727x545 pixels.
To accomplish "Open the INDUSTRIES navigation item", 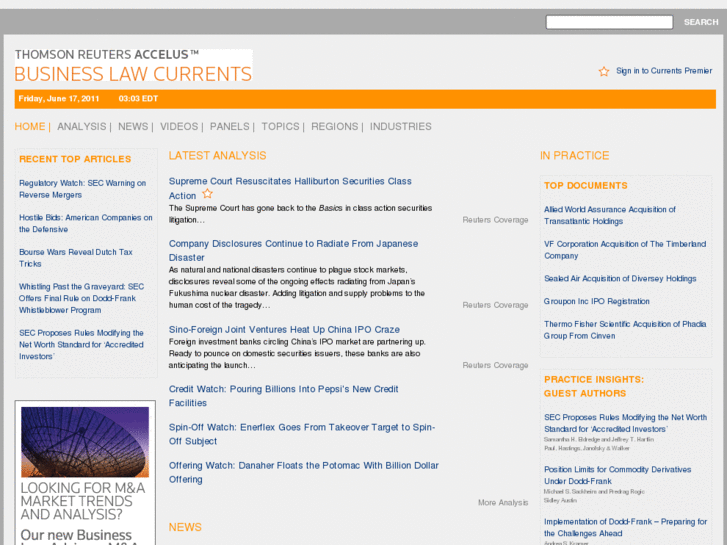I will click(401, 127).
